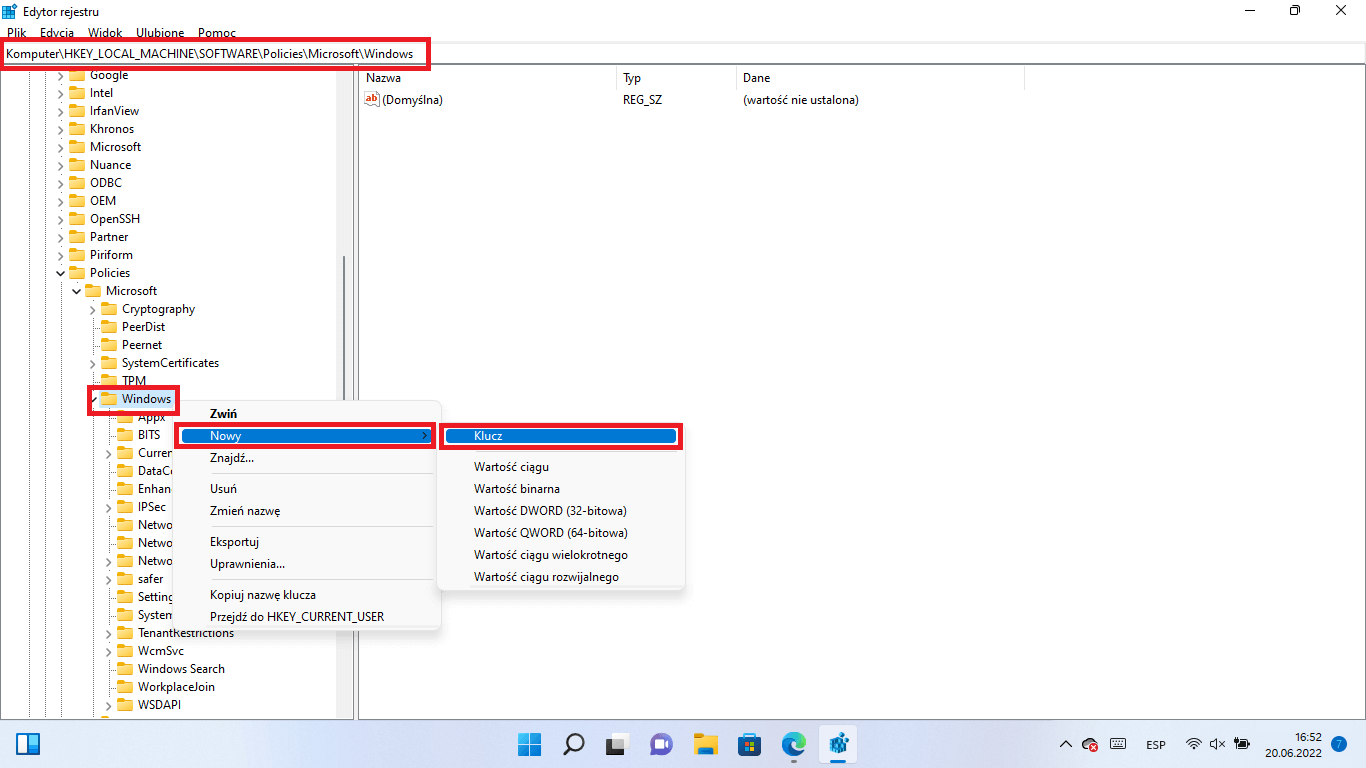Screen dimensions: 1366x768
Task: Open File Explorer from the taskbar
Action: (x=706, y=744)
